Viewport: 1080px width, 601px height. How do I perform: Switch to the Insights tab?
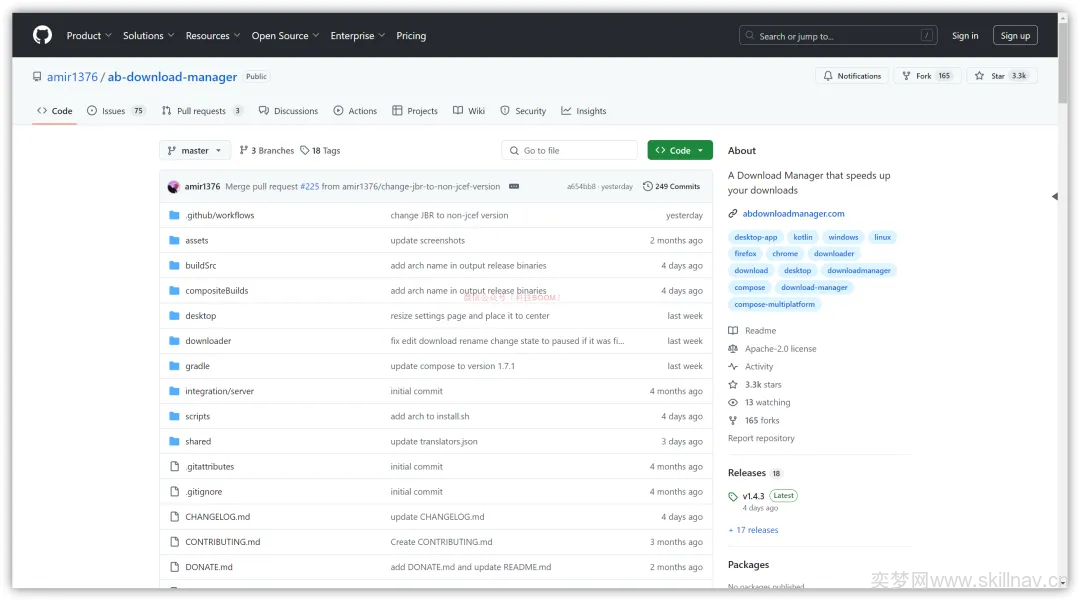(x=584, y=111)
